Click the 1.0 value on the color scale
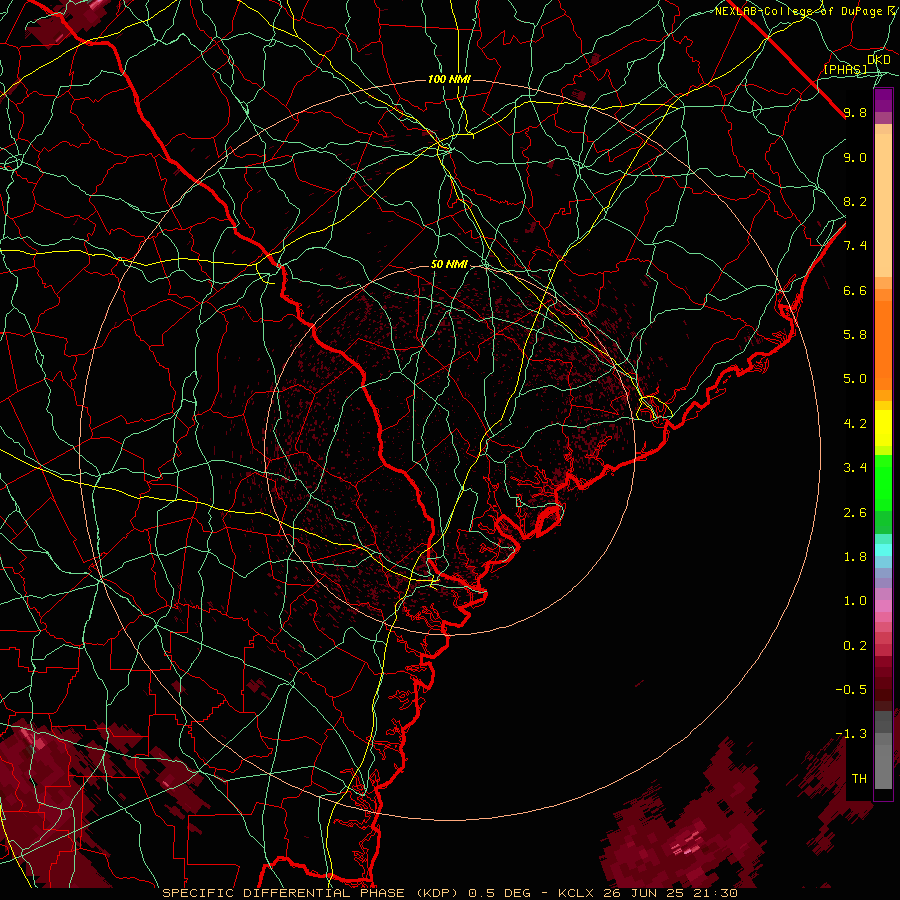This screenshot has width=900, height=900. pos(855,601)
